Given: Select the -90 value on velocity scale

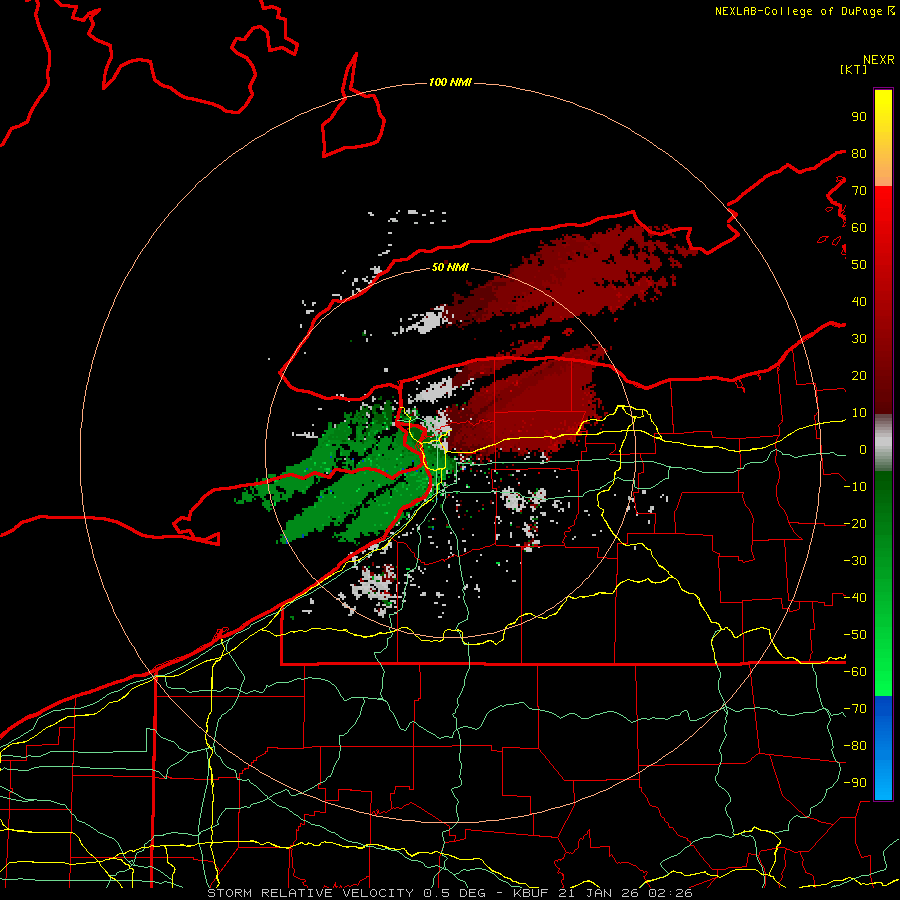Looking at the screenshot, I should 855,783.
